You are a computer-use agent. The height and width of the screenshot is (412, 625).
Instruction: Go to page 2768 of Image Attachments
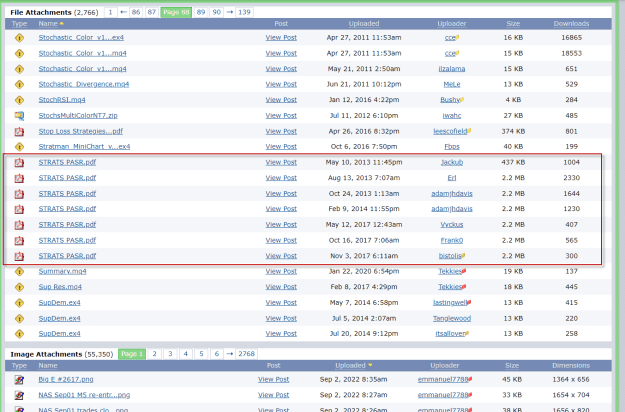(x=246, y=354)
